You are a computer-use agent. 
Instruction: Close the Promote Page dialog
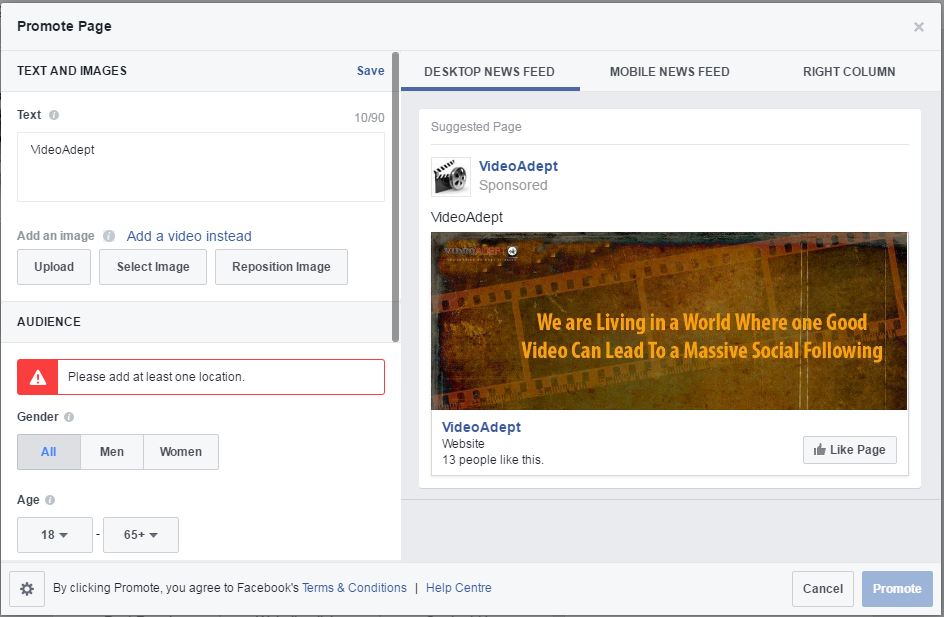pos(919,26)
